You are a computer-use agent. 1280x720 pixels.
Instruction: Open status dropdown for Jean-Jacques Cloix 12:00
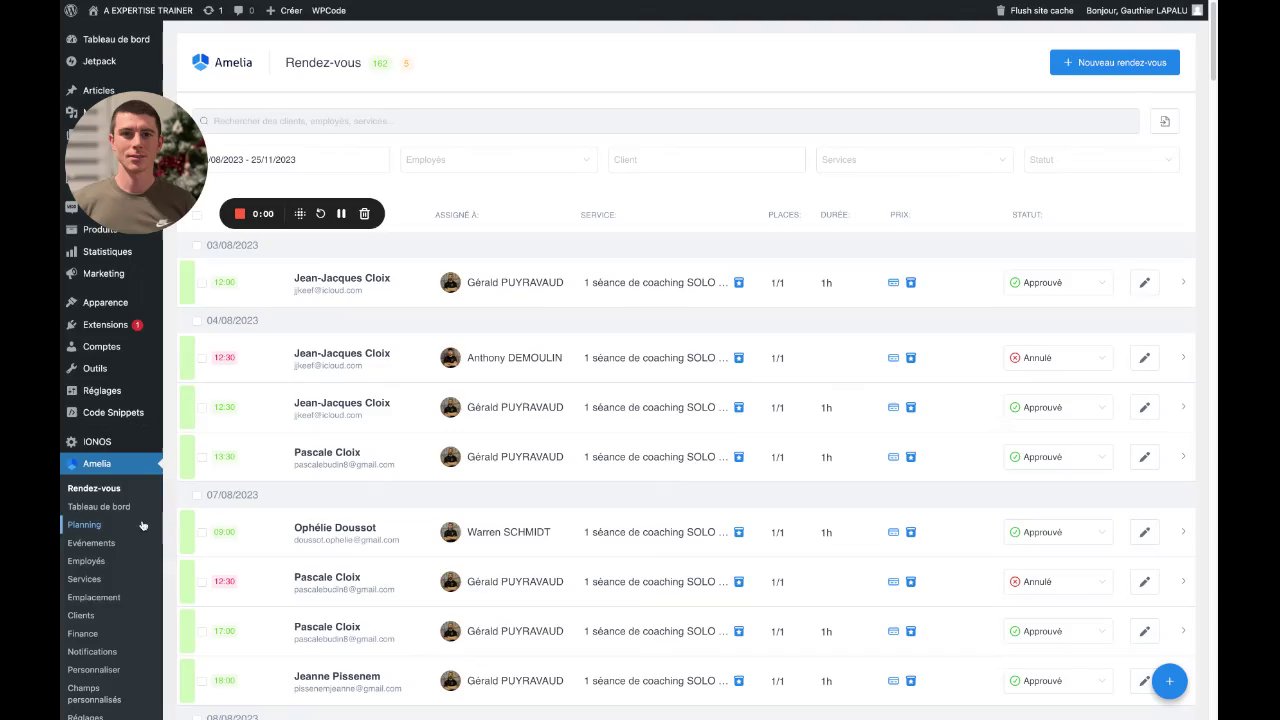(1058, 283)
